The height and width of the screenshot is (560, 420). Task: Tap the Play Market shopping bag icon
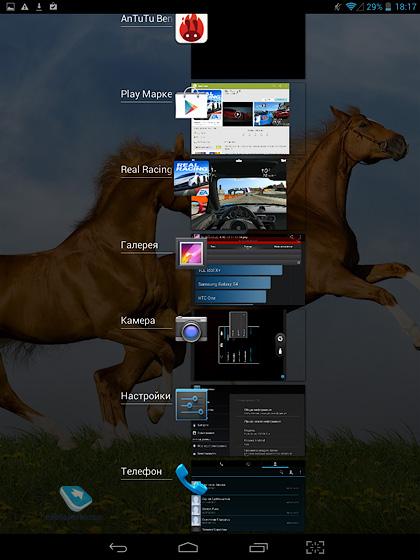coord(191,104)
